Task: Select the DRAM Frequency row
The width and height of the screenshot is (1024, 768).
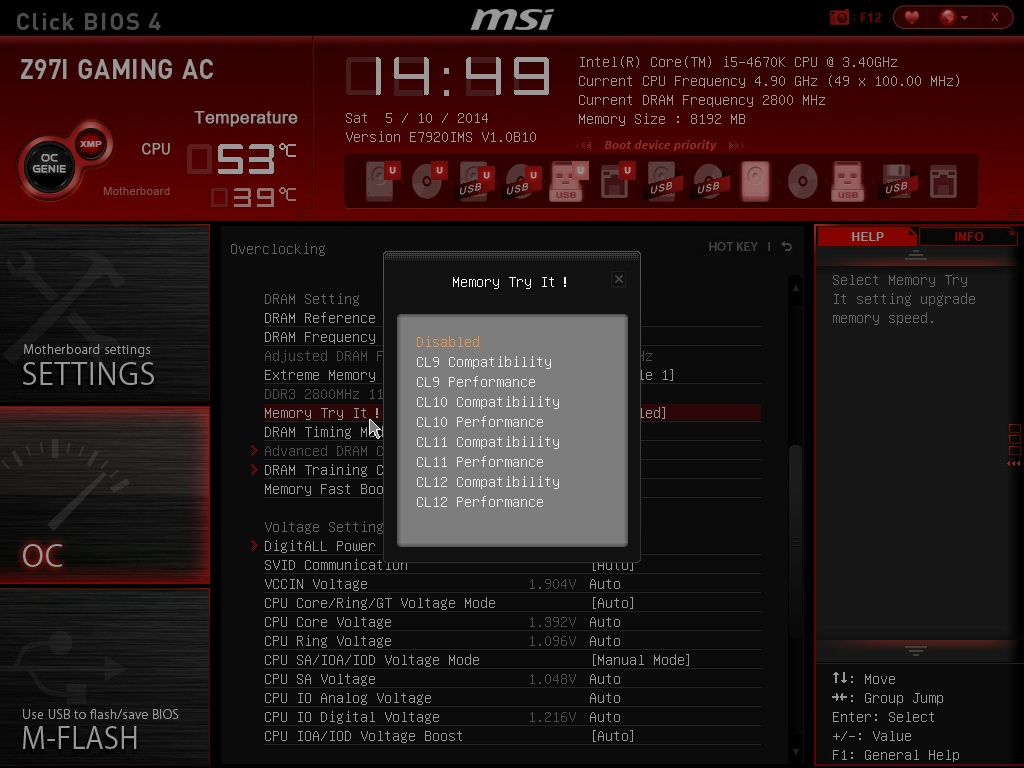Action: pos(512,337)
